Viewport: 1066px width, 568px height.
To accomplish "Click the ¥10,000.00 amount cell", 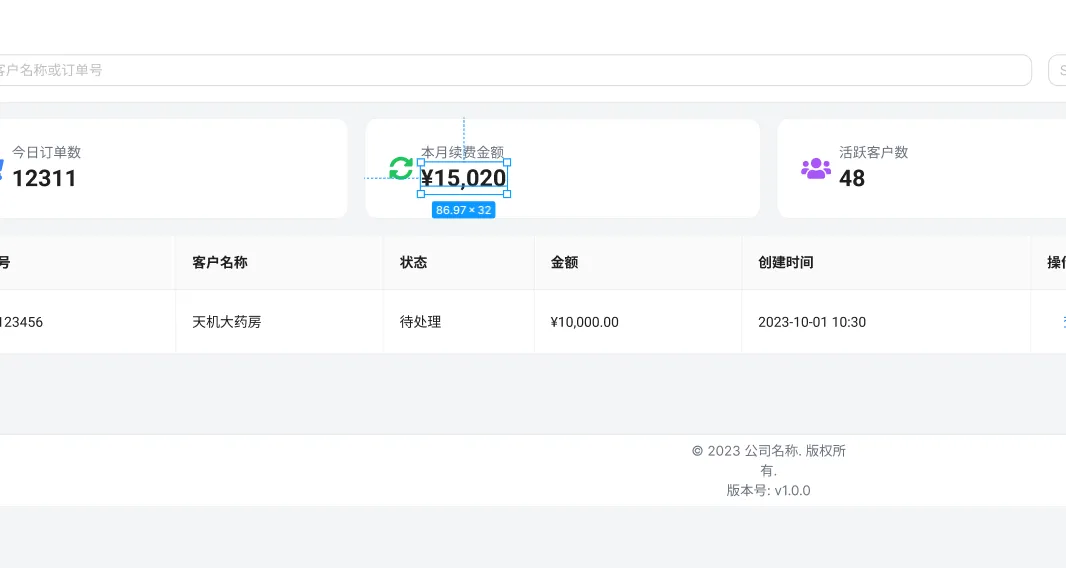I will click(x=585, y=322).
